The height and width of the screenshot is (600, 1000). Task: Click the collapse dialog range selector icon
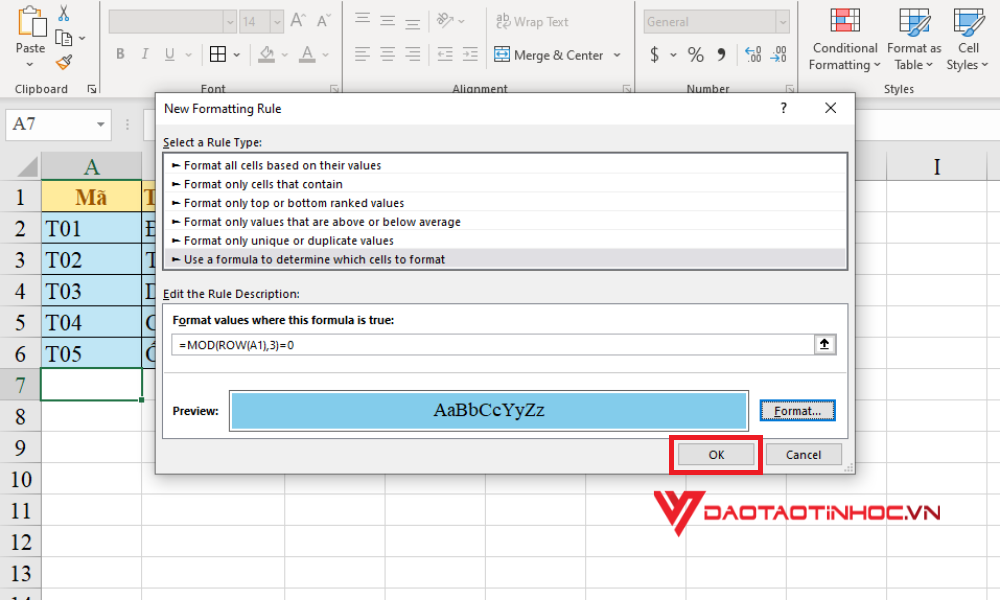[825, 344]
